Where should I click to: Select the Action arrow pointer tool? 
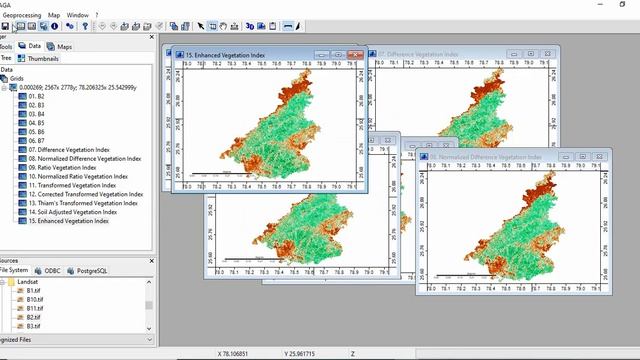(201, 26)
